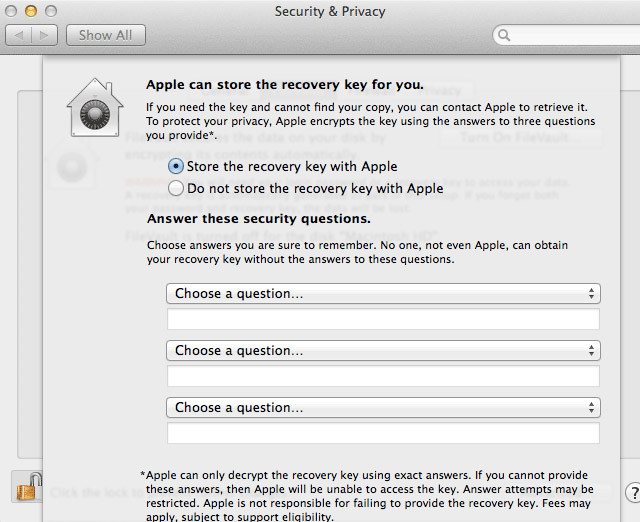Click stepper arrows on first question popup

click(x=591, y=293)
